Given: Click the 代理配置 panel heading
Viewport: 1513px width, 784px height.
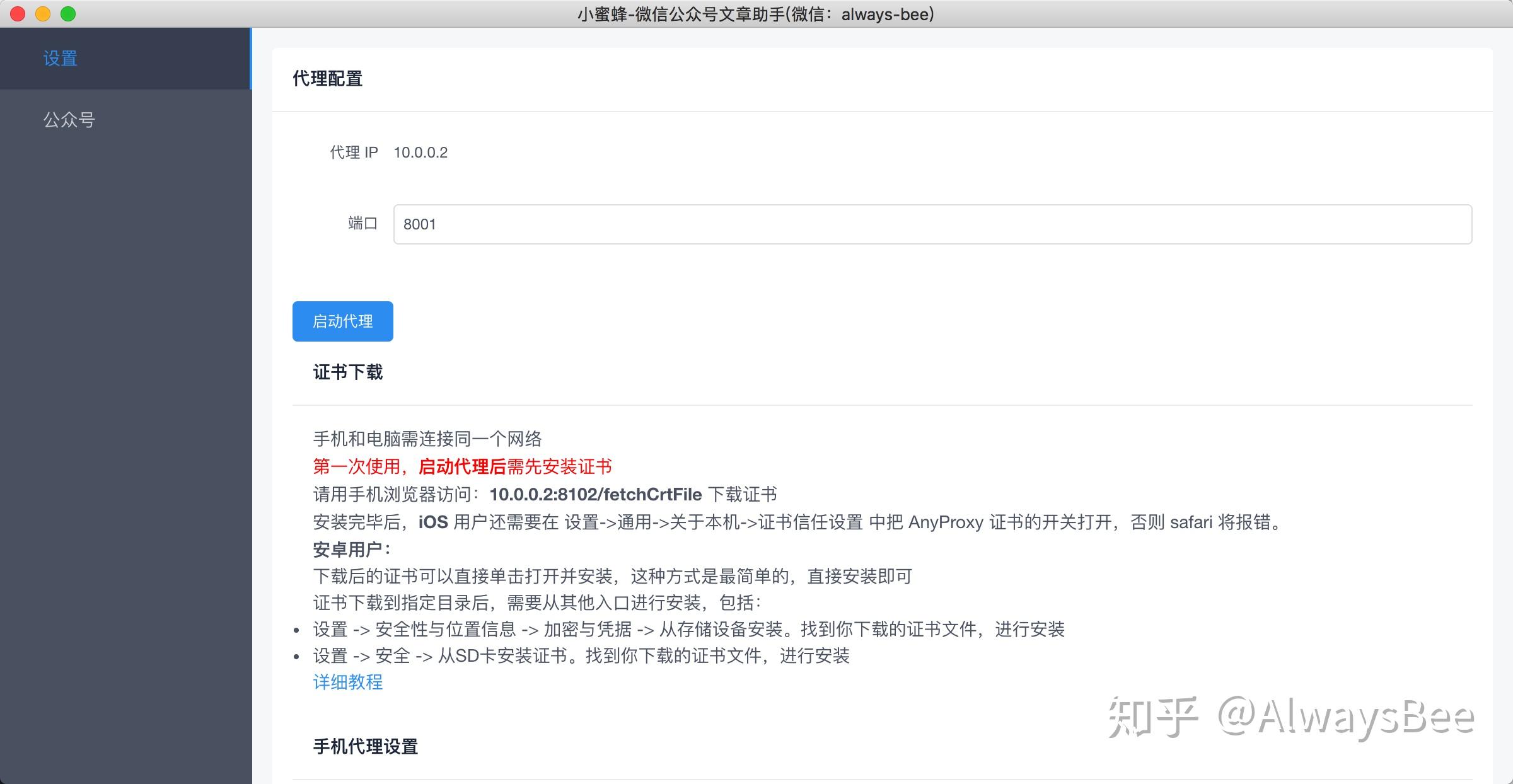Looking at the screenshot, I should (x=327, y=79).
